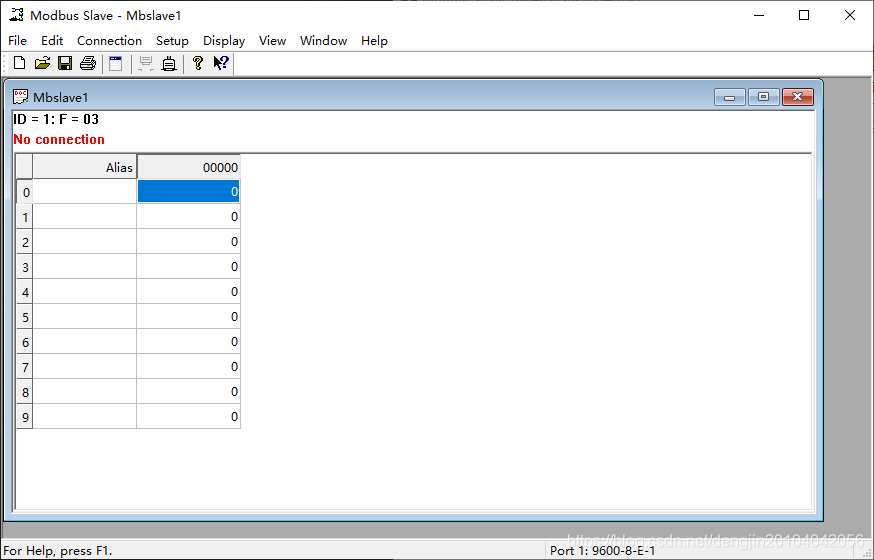Select the value cell in row 1
Image resolution: width=874 pixels, height=560 pixels.
(x=188, y=216)
